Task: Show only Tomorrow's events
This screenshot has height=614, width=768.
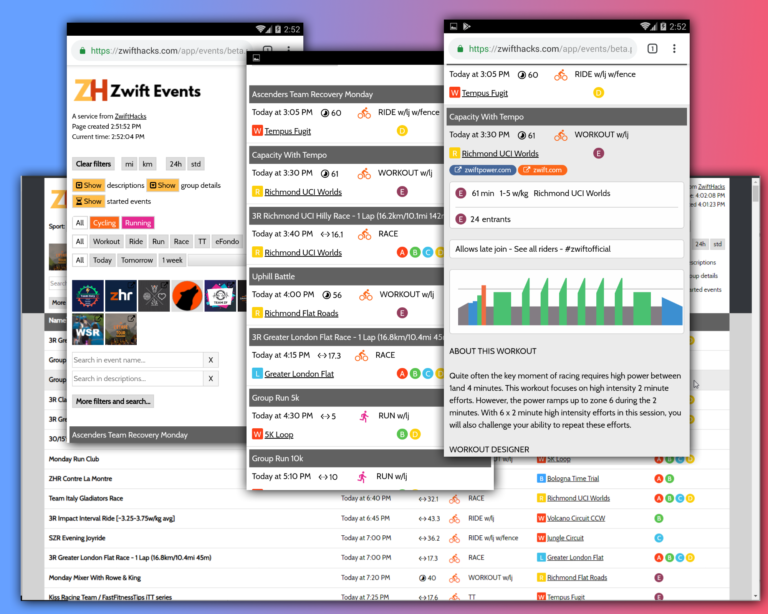Action: [137, 260]
